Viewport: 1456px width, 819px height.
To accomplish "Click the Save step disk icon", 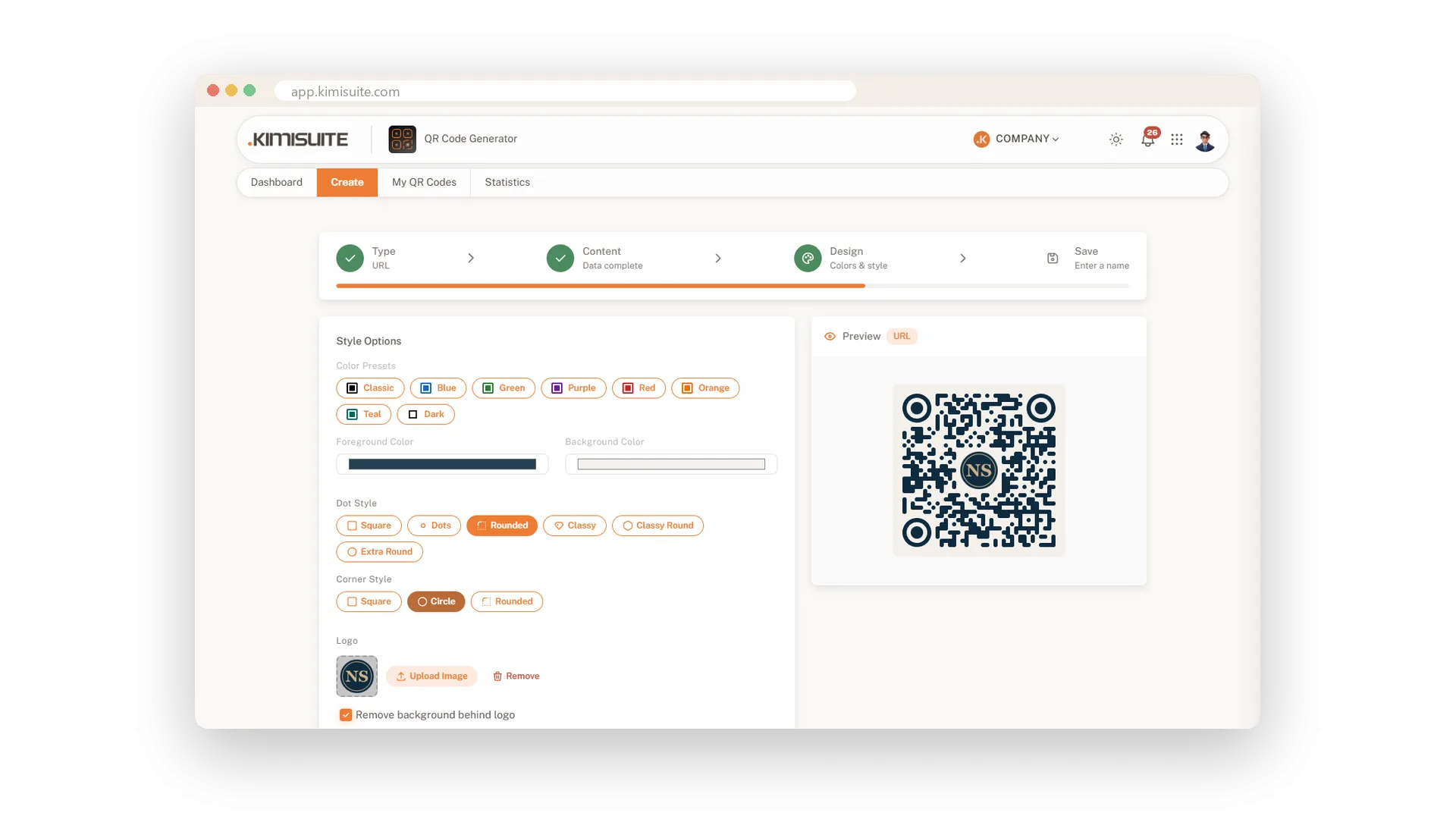I will pos(1053,258).
